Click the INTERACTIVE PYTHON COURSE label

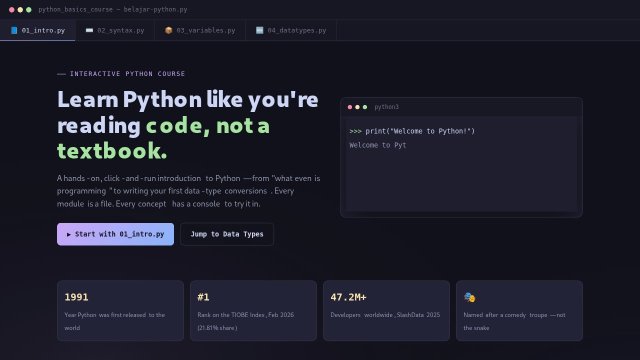[127, 74]
